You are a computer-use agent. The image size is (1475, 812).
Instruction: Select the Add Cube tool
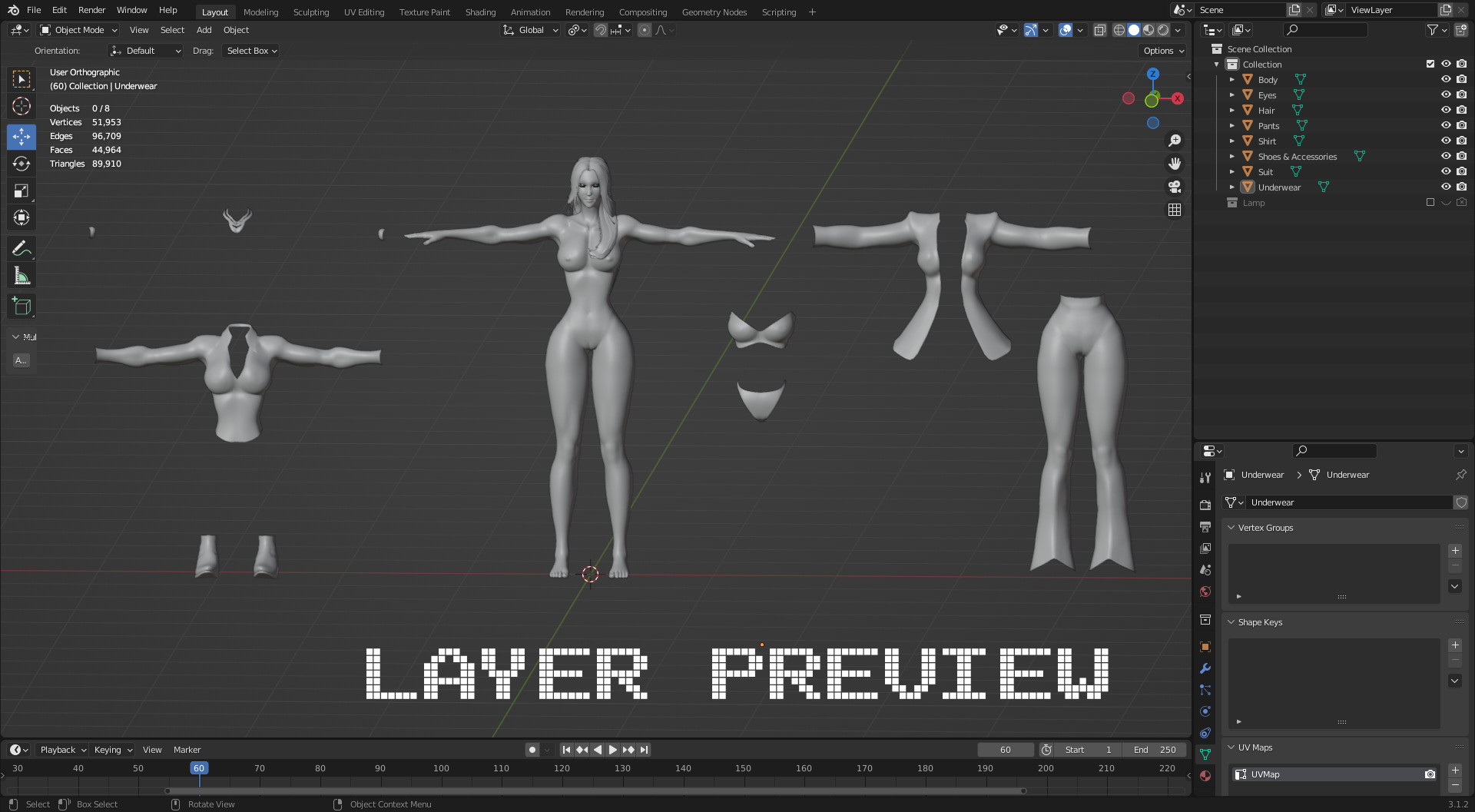click(x=22, y=306)
